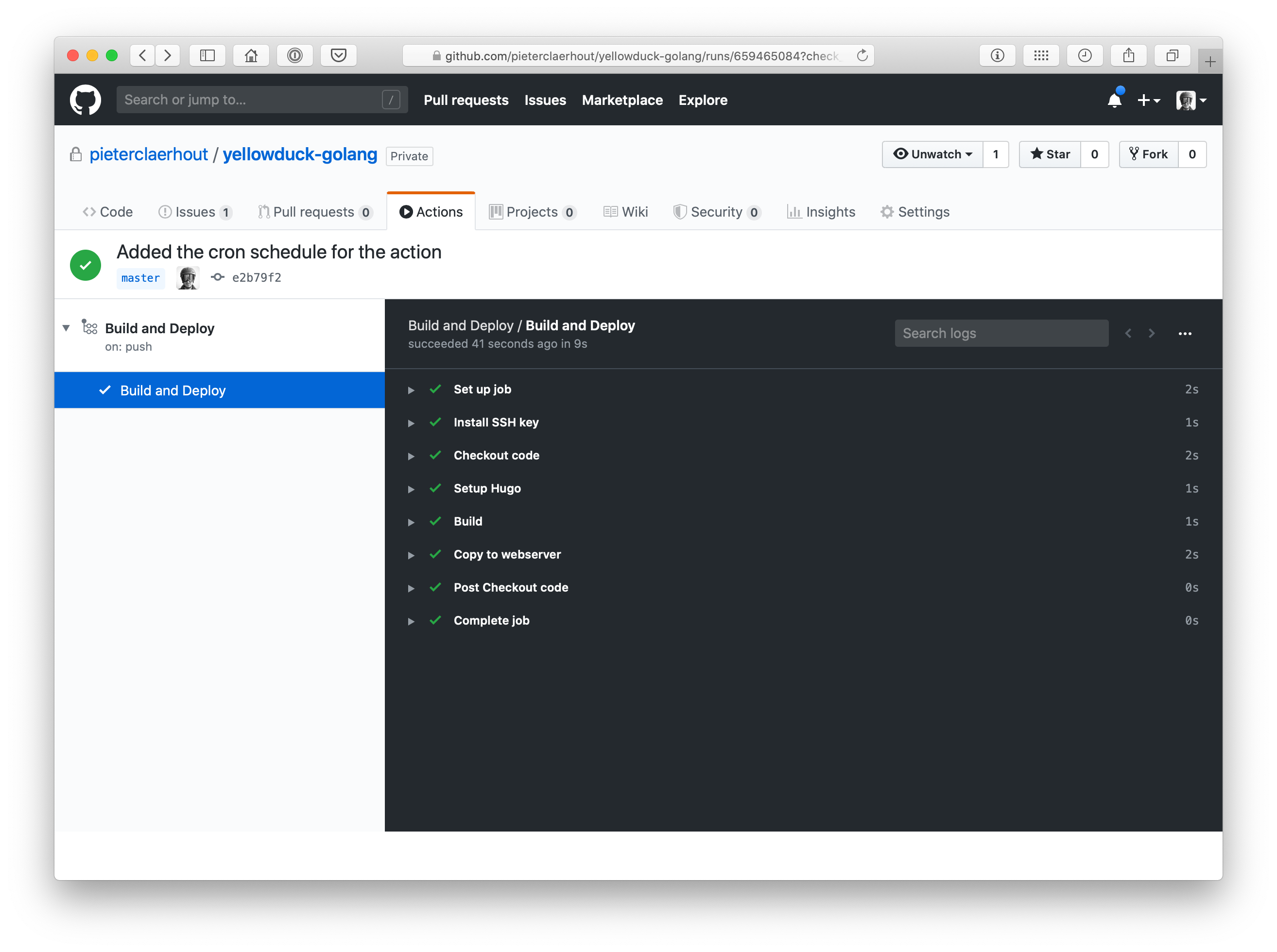Expand the Checkout code step

[x=411, y=456]
